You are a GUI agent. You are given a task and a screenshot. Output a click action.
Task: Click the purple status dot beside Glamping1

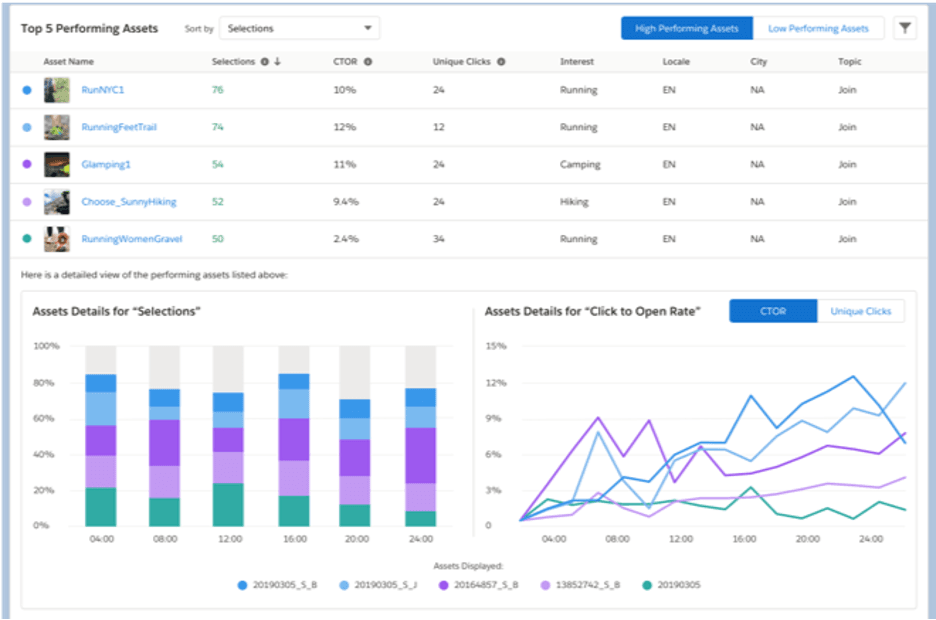(27, 164)
